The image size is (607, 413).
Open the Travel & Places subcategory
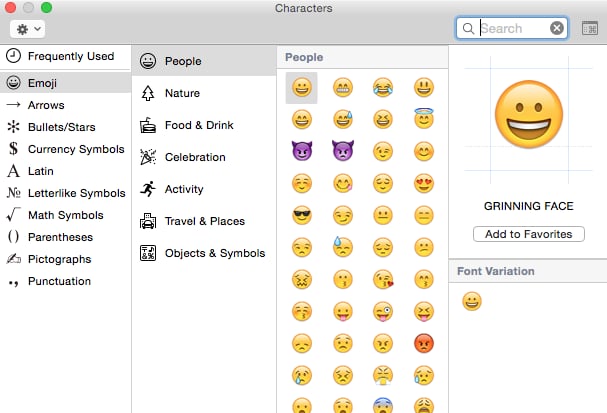[204, 221]
